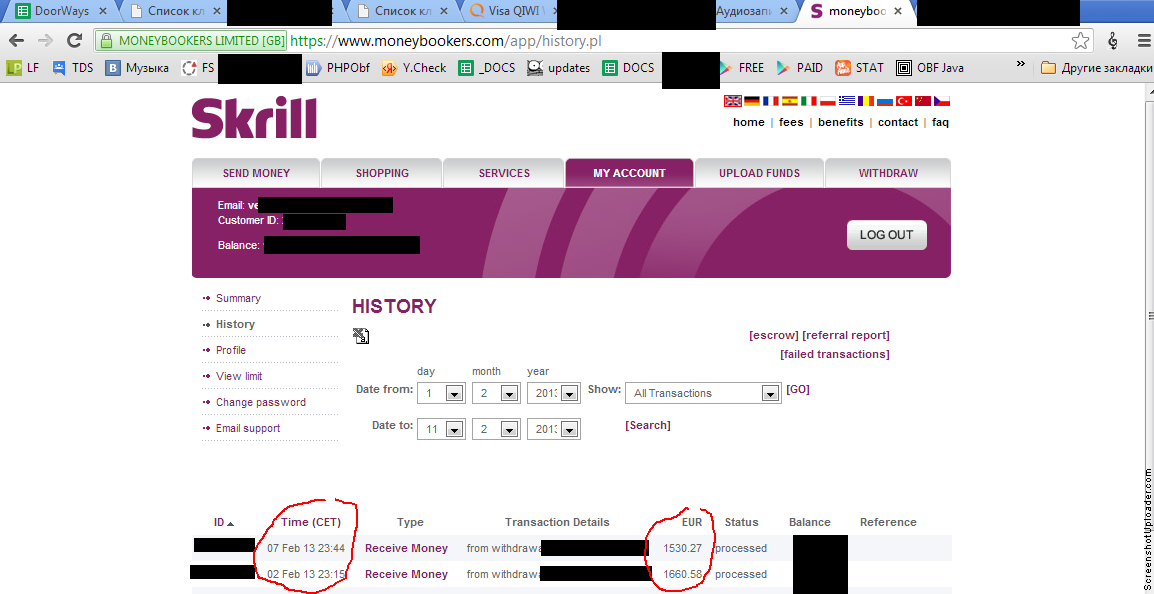Open the PAID bookmark
Image resolution: width=1154 pixels, height=594 pixels.
[799, 68]
